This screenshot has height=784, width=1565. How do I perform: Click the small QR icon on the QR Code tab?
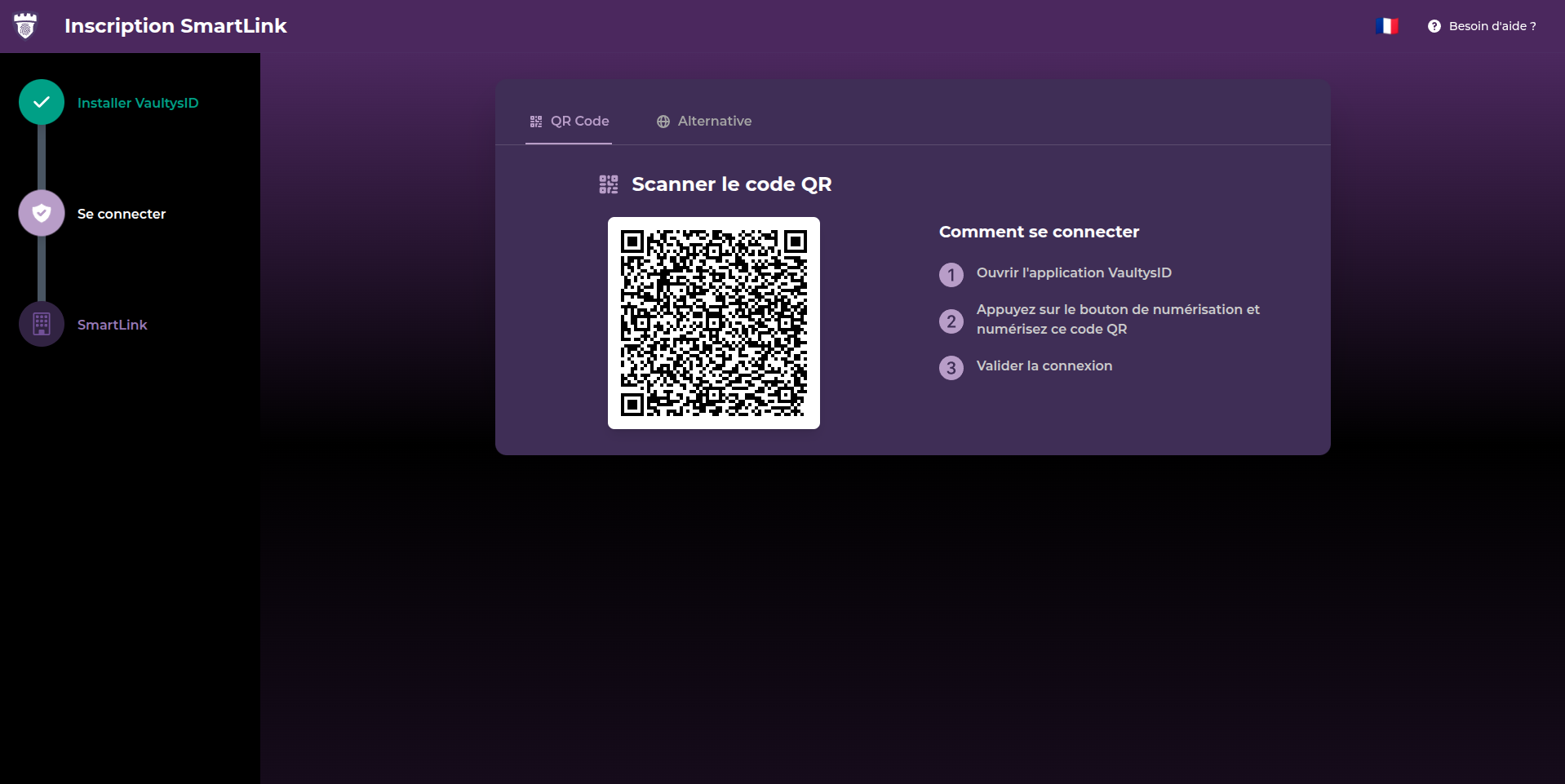coord(536,121)
